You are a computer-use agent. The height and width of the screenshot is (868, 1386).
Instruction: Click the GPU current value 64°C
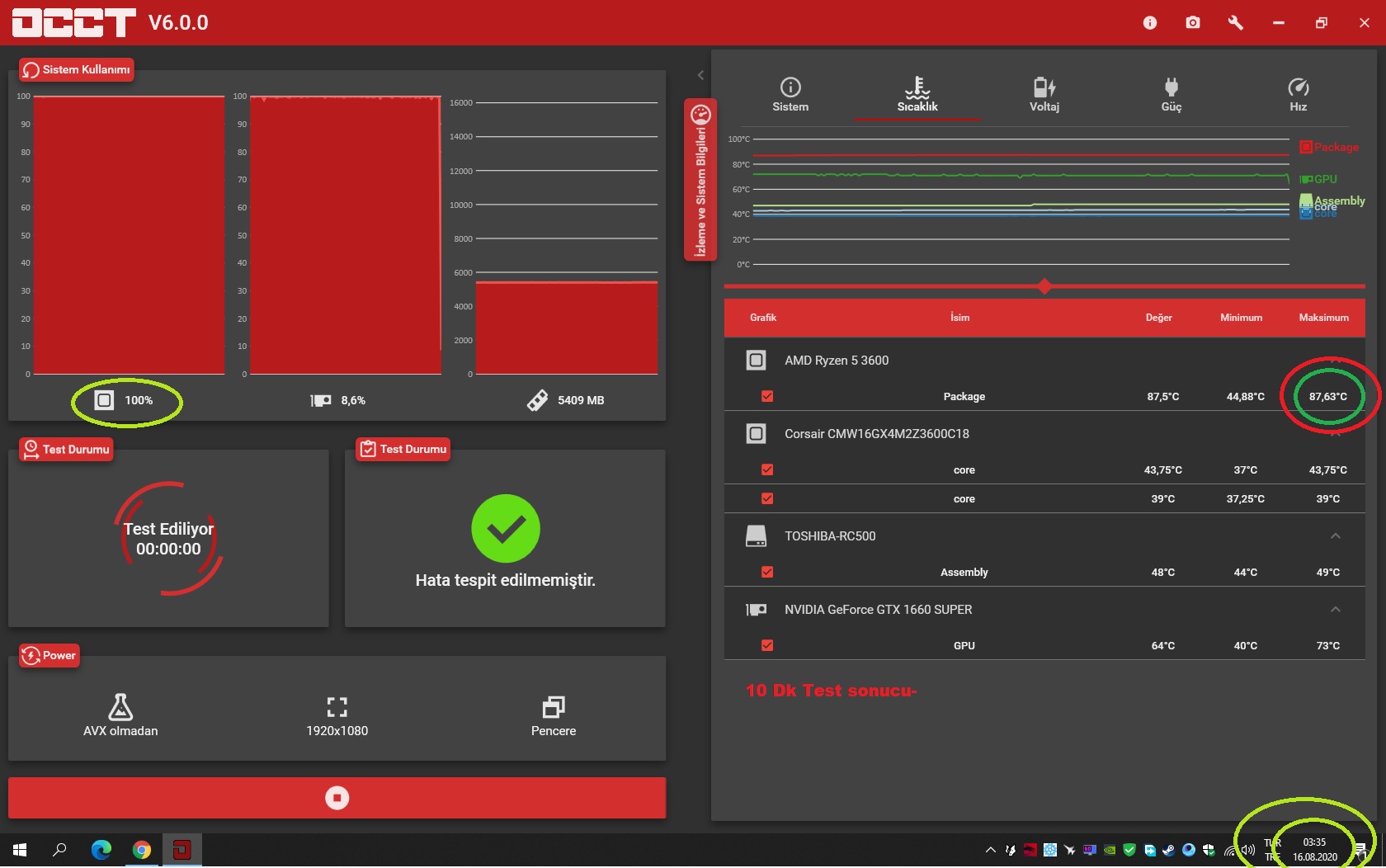[x=1162, y=645]
